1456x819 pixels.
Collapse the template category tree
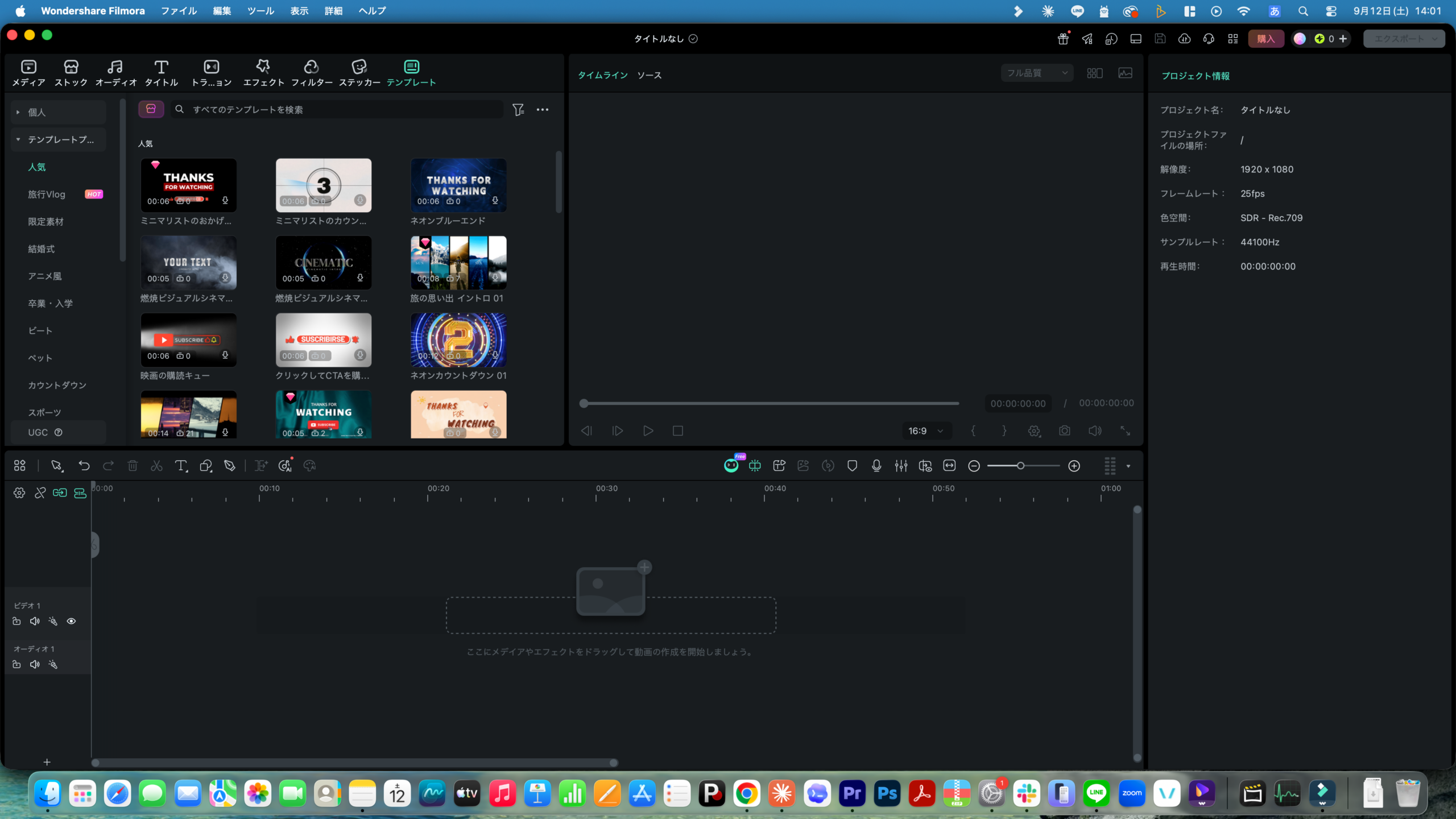[18, 139]
